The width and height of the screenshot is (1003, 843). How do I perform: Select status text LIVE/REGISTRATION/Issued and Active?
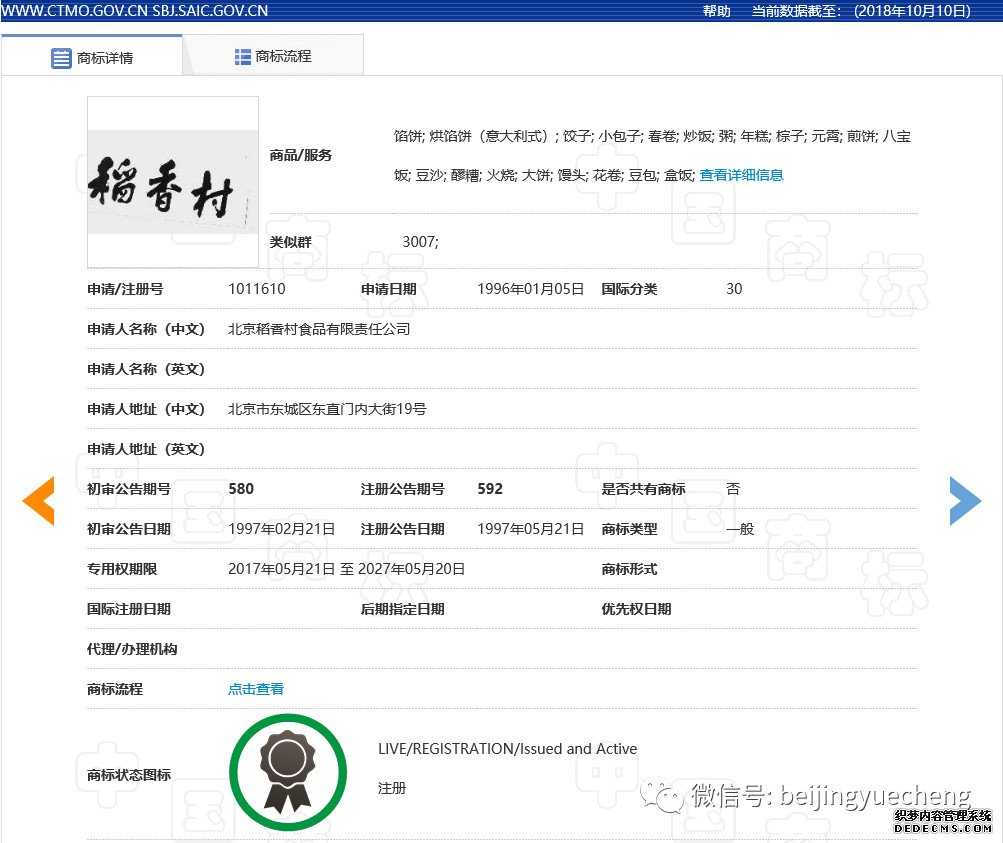[x=507, y=749]
